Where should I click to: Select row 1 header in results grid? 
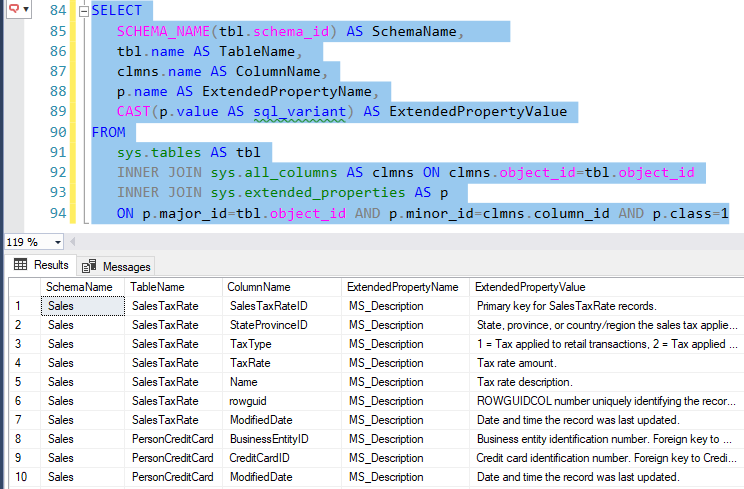(25, 306)
